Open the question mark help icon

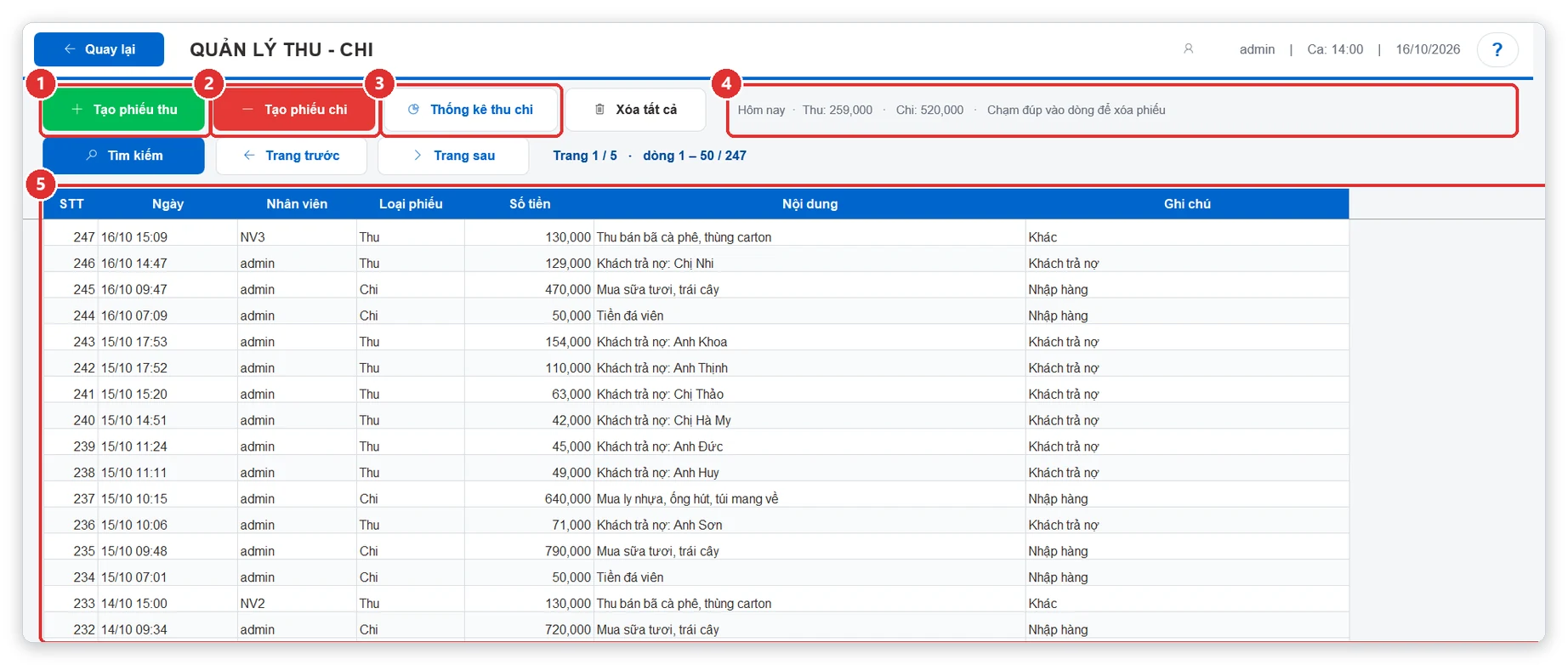point(1497,49)
